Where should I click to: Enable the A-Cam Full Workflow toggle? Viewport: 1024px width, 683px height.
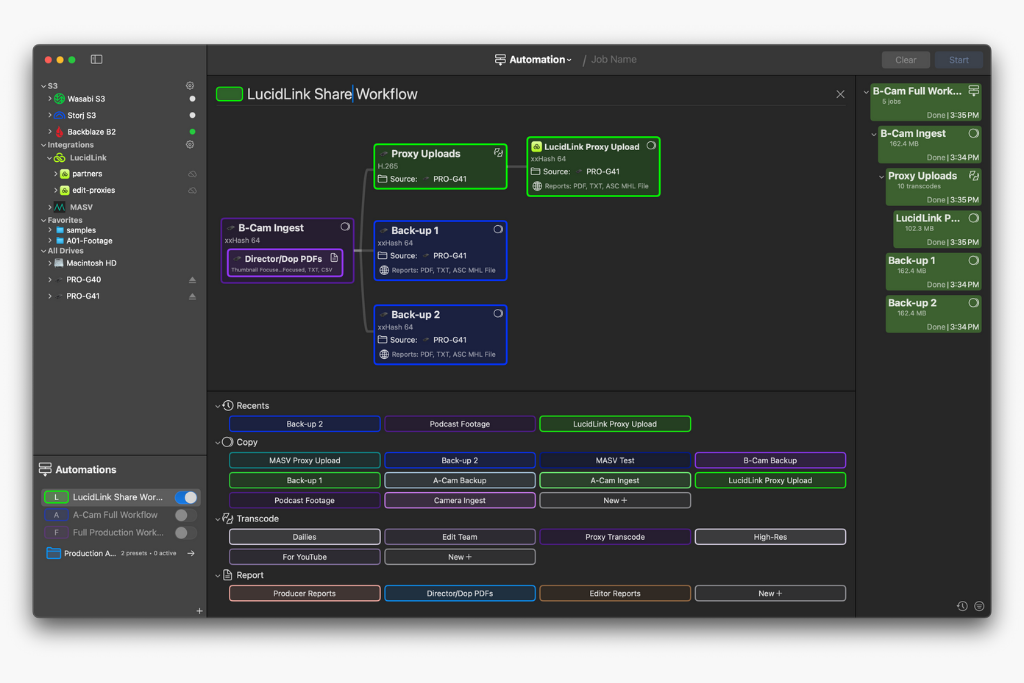(x=182, y=515)
